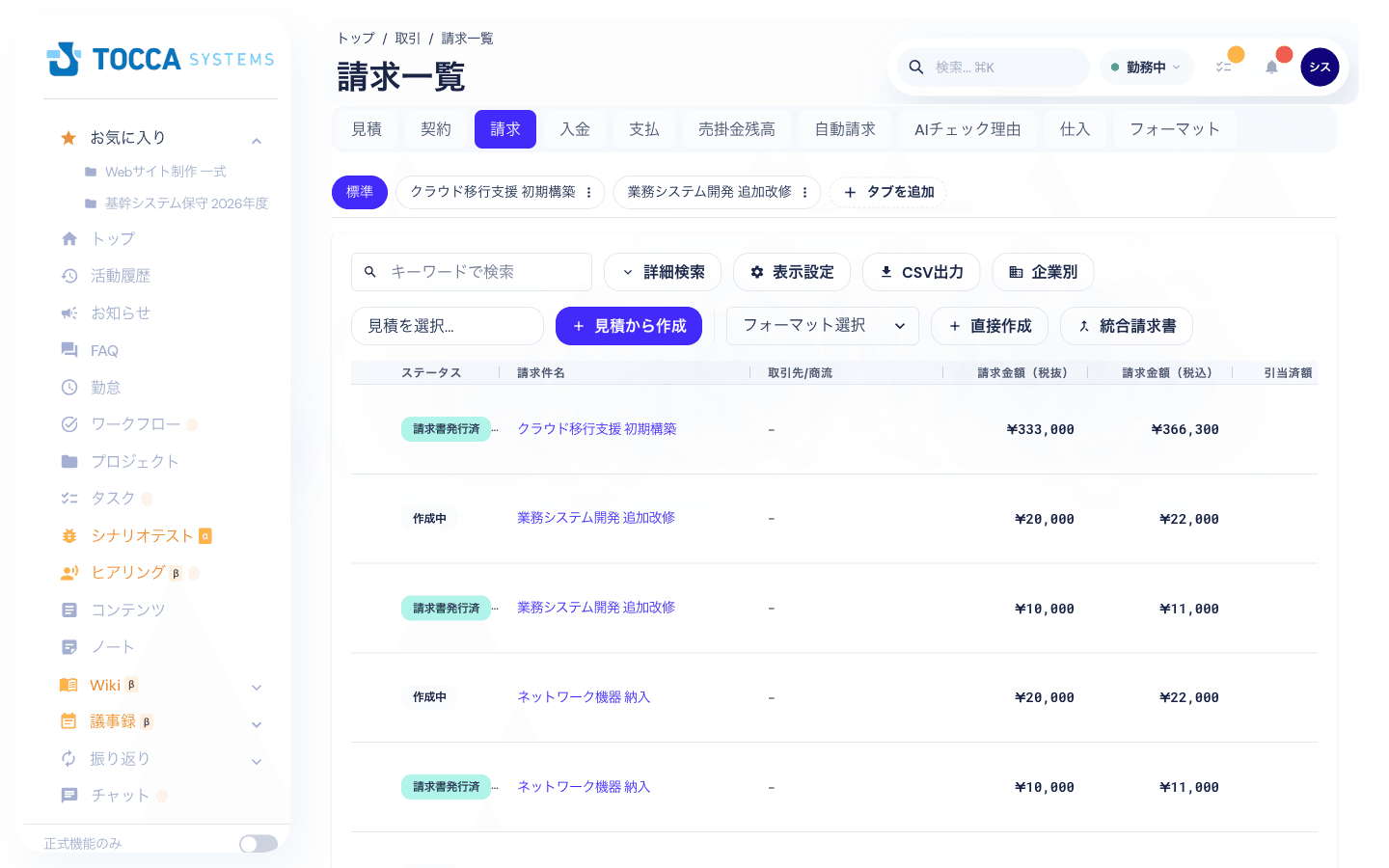Image resolution: width=1389 pixels, height=868 pixels.
Task: Click the 取引 breadcrumb link
Action: click(408, 39)
